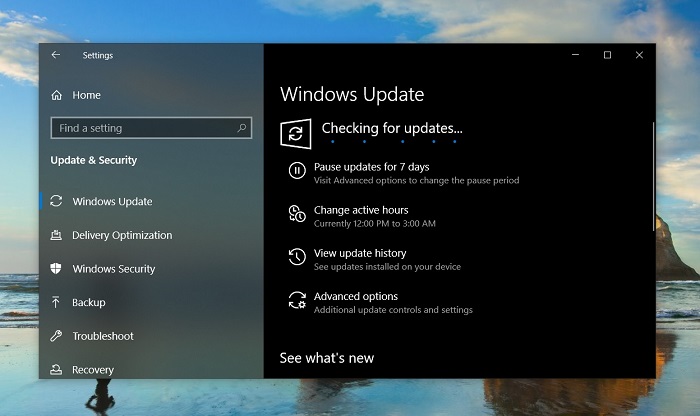Go back with the Settings arrow
Image resolution: width=700 pixels, height=416 pixels.
(56, 55)
